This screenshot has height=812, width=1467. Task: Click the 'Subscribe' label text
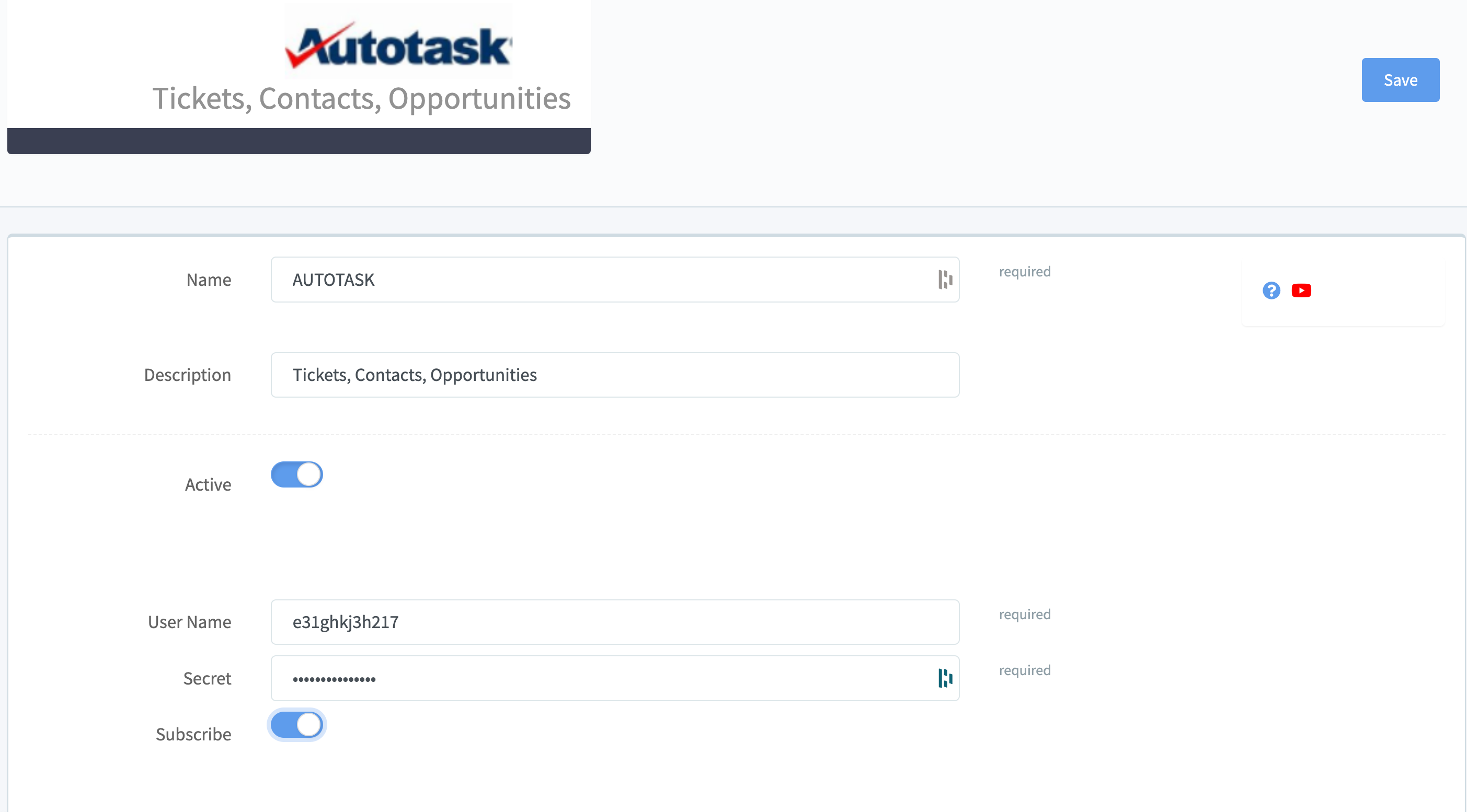[x=193, y=734]
